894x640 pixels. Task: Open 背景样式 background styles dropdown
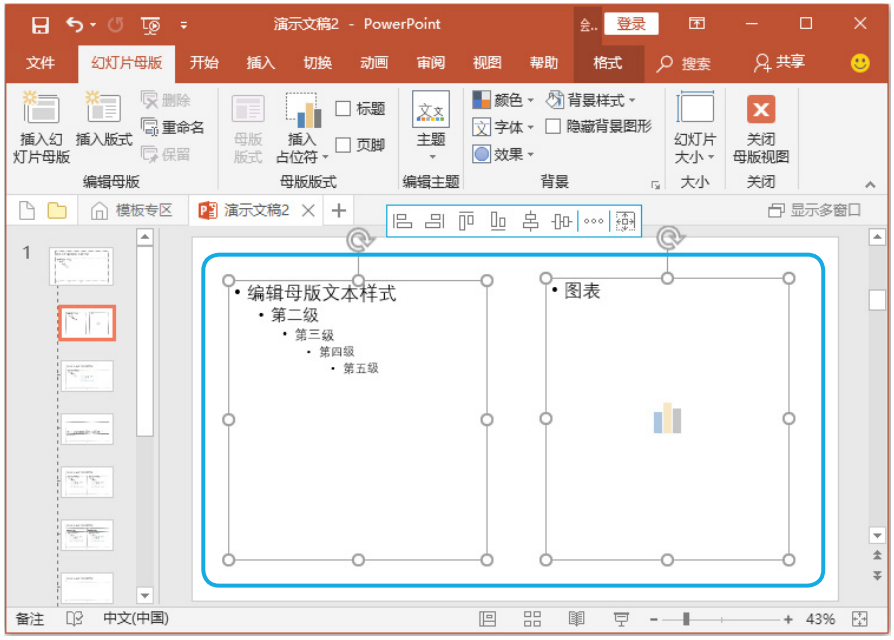point(591,100)
